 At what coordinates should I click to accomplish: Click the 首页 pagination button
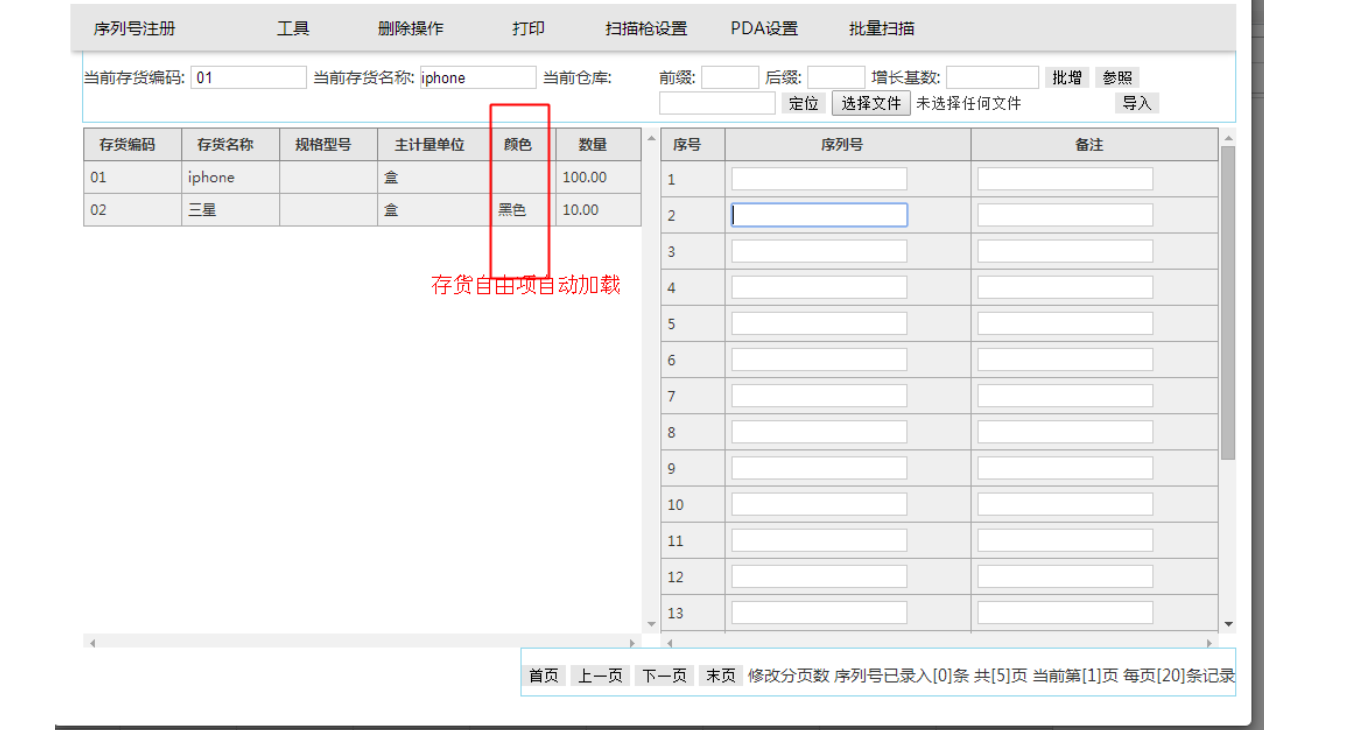[543, 676]
